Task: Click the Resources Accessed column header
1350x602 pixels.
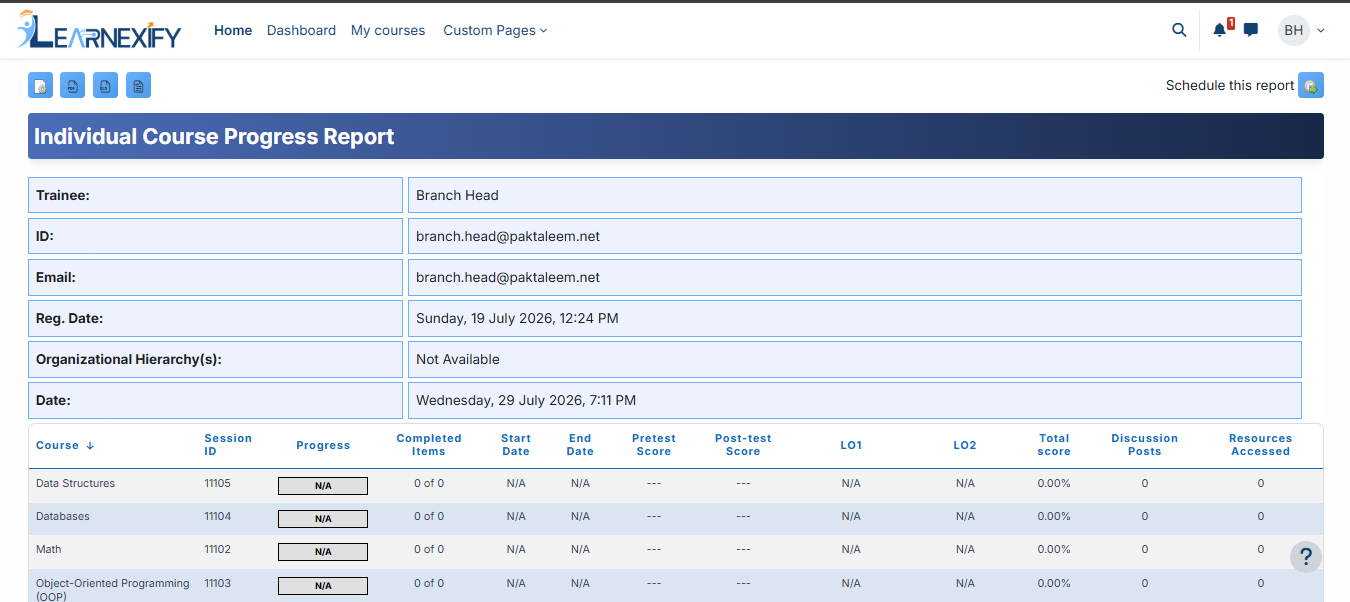Action: (1261, 445)
